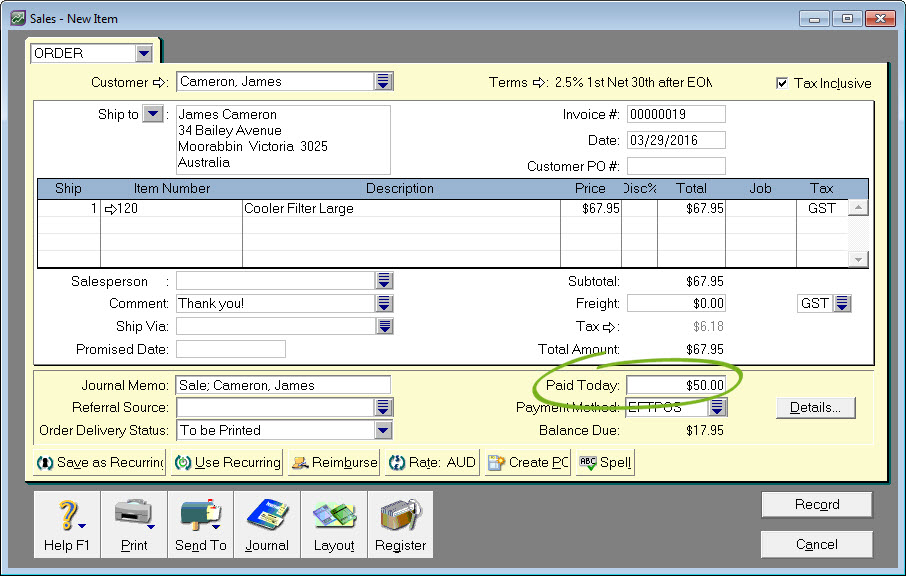Screen dimensions: 906x576
Task: Open the Customer selection list
Action: point(383,82)
